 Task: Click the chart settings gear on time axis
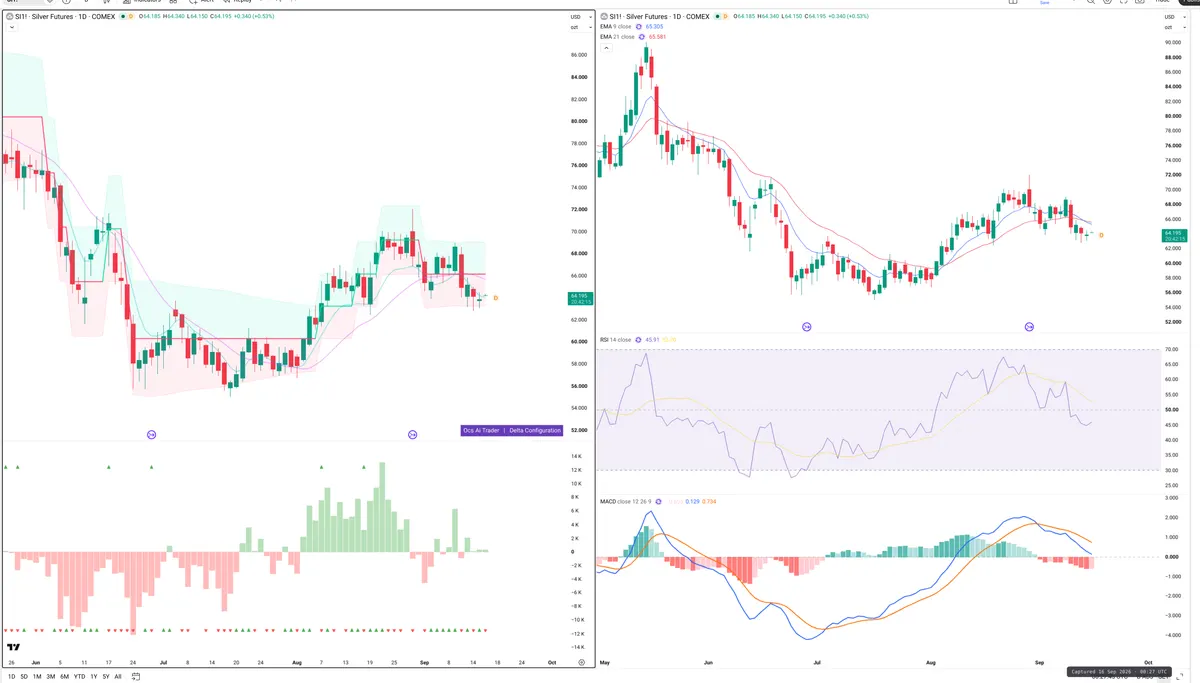[581, 663]
